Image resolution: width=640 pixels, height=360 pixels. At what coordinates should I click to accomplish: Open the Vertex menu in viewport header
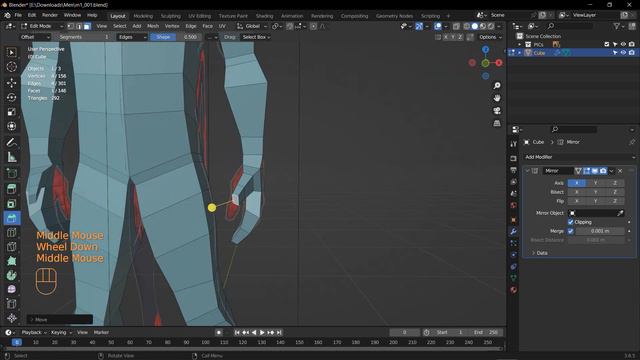pyautogui.click(x=172, y=26)
